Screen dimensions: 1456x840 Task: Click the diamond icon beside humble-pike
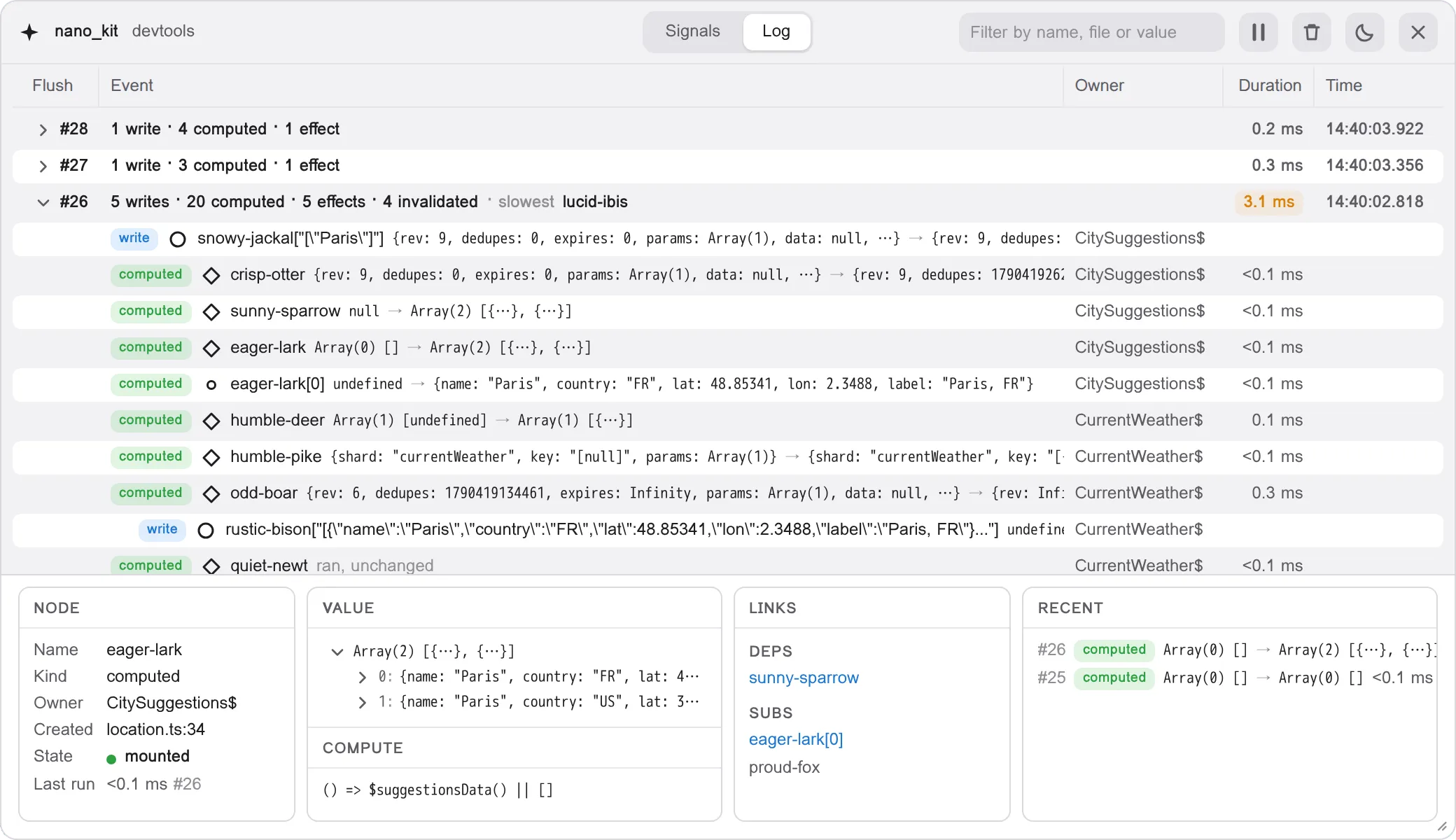click(x=211, y=458)
